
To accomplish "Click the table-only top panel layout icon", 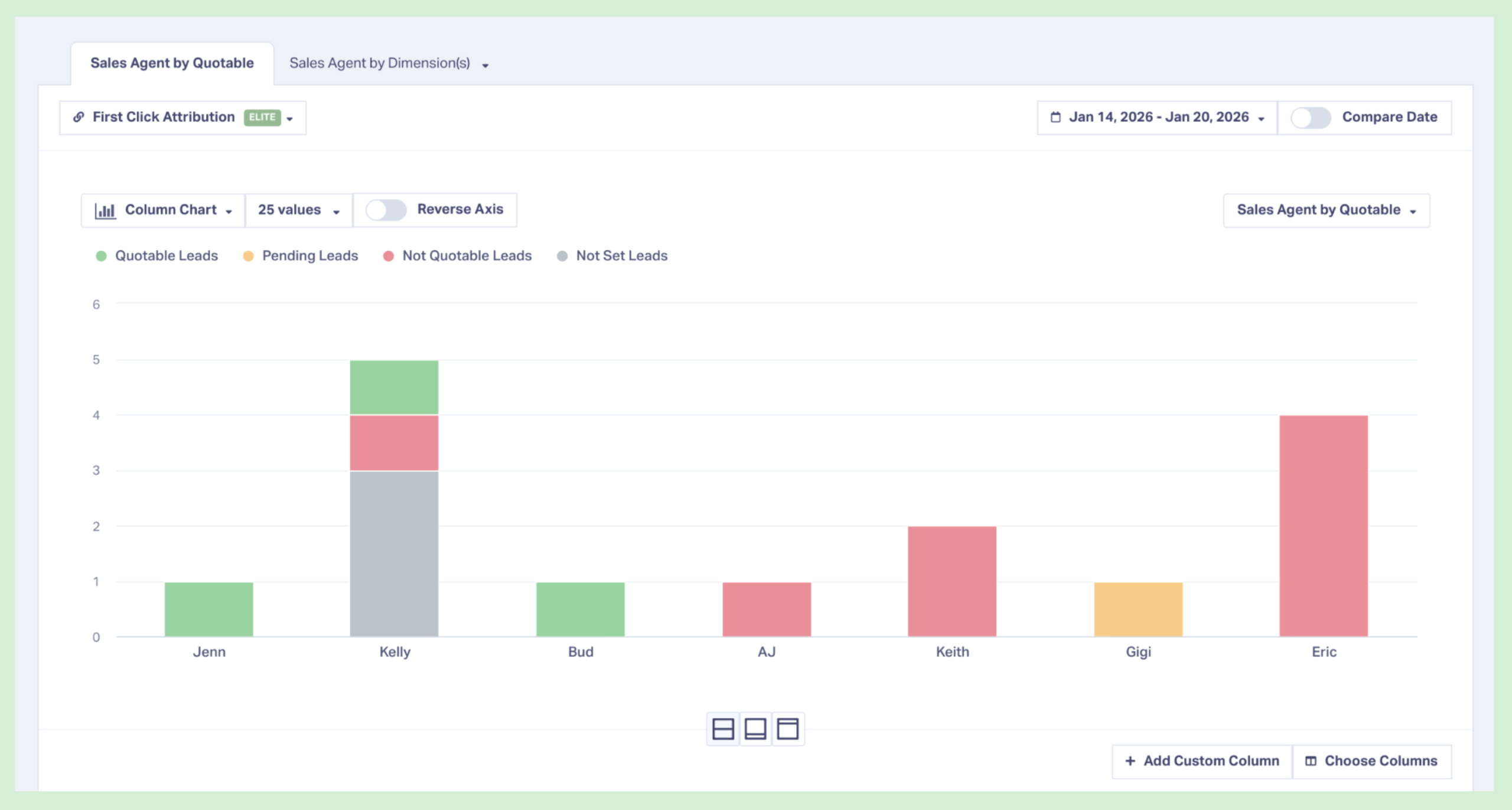I will (787, 728).
